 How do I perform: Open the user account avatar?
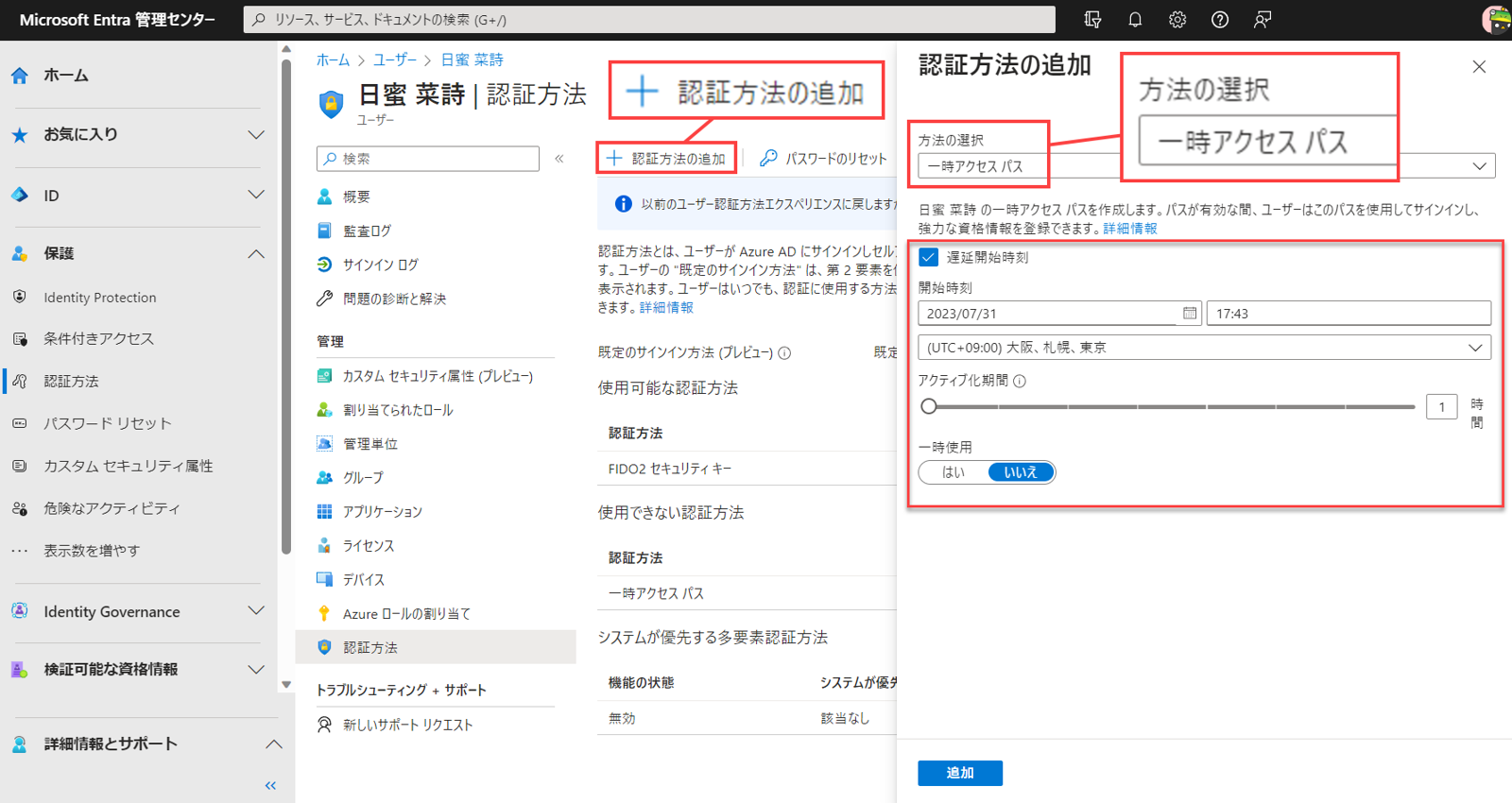click(x=1497, y=20)
